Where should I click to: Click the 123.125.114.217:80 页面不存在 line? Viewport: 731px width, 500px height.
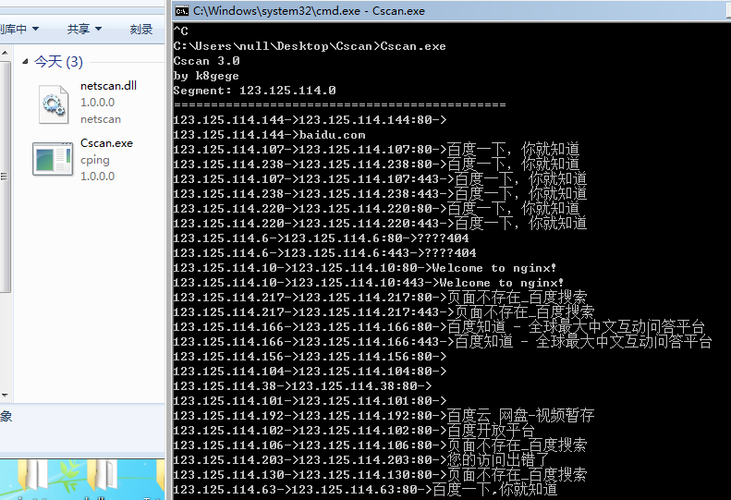(380, 297)
